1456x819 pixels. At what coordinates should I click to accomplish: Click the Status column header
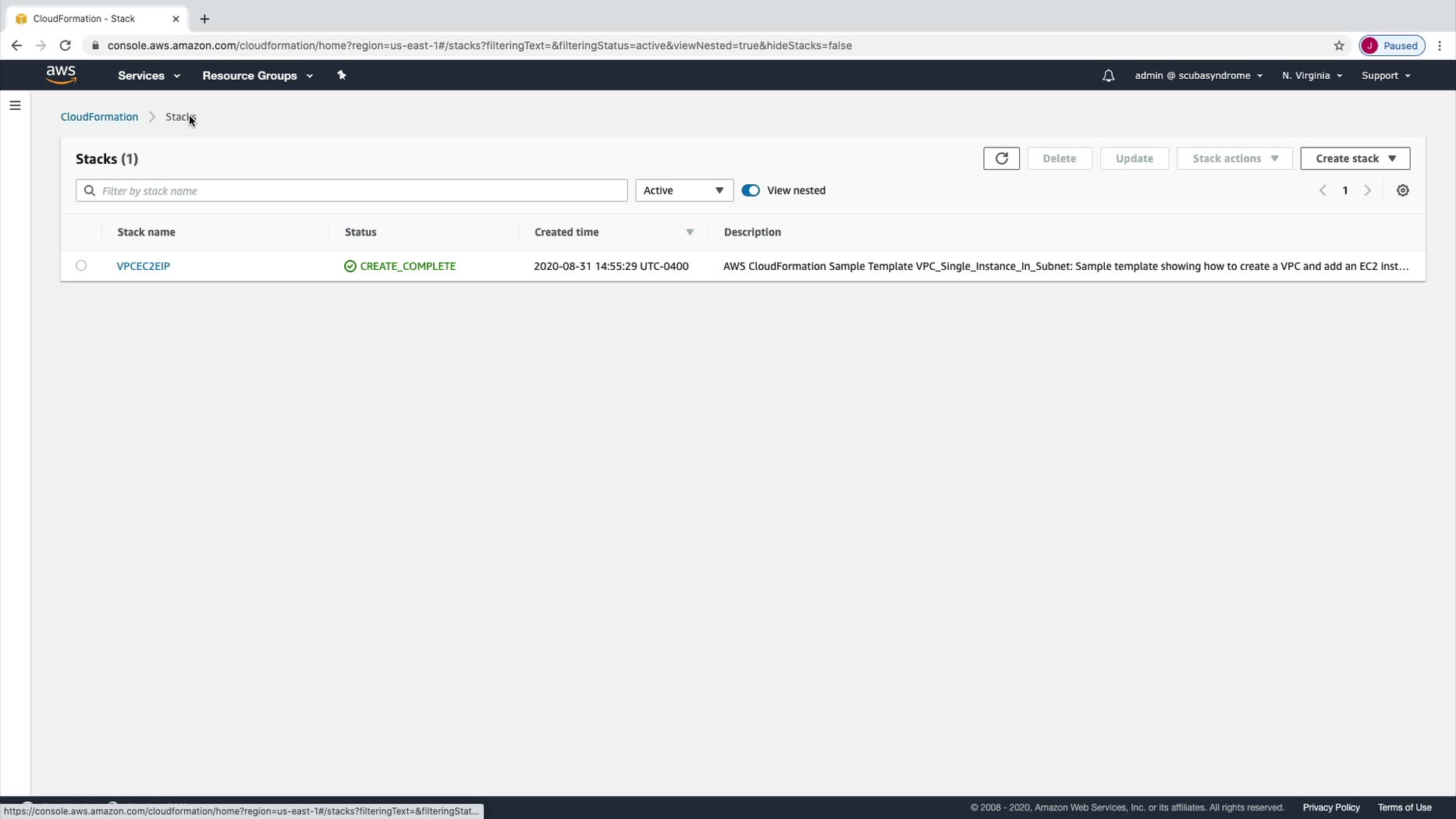(x=360, y=232)
